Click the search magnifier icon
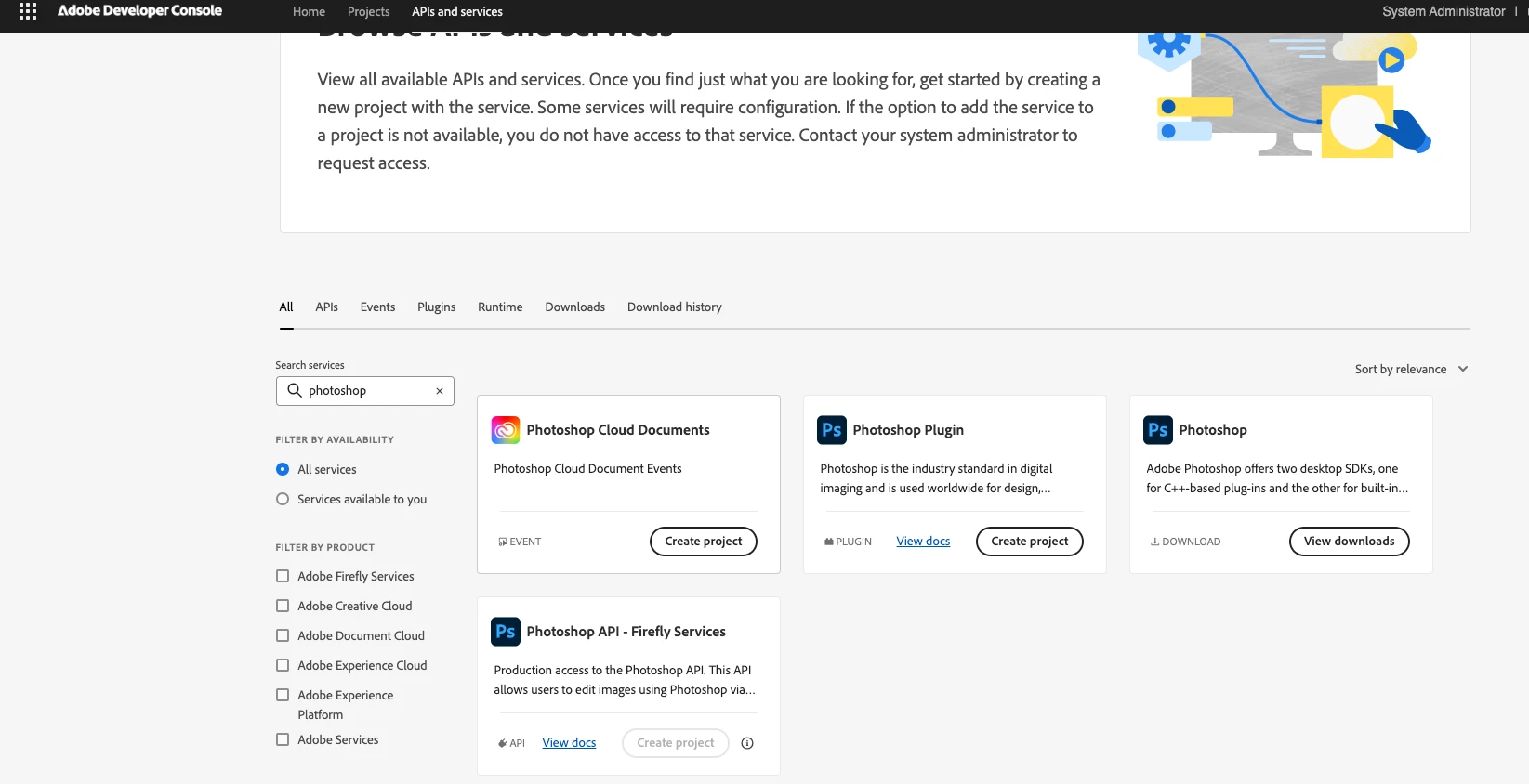The height and width of the screenshot is (784, 1529). click(295, 390)
